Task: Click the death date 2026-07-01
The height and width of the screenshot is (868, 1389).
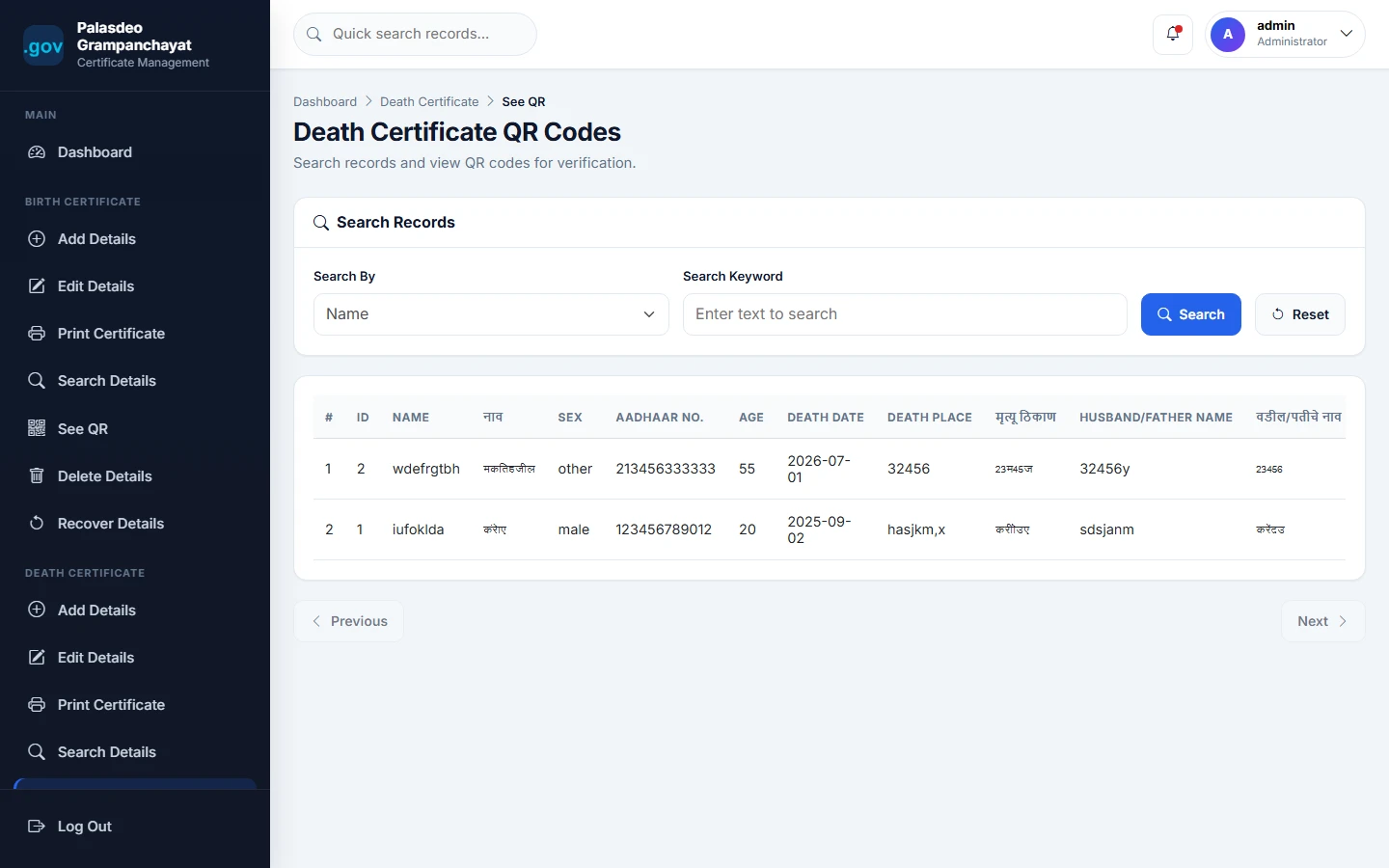Action: (x=819, y=469)
